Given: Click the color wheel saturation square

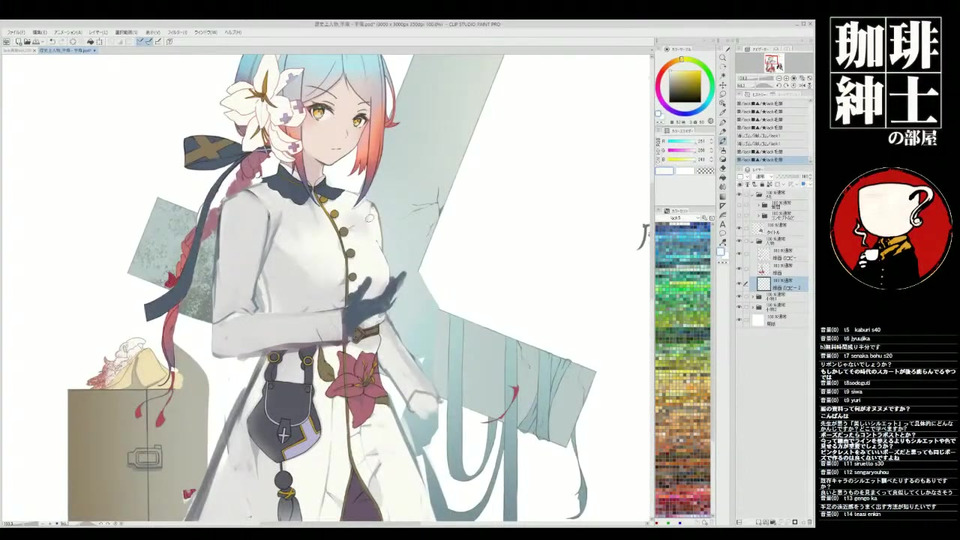Looking at the screenshot, I should coord(684,86).
